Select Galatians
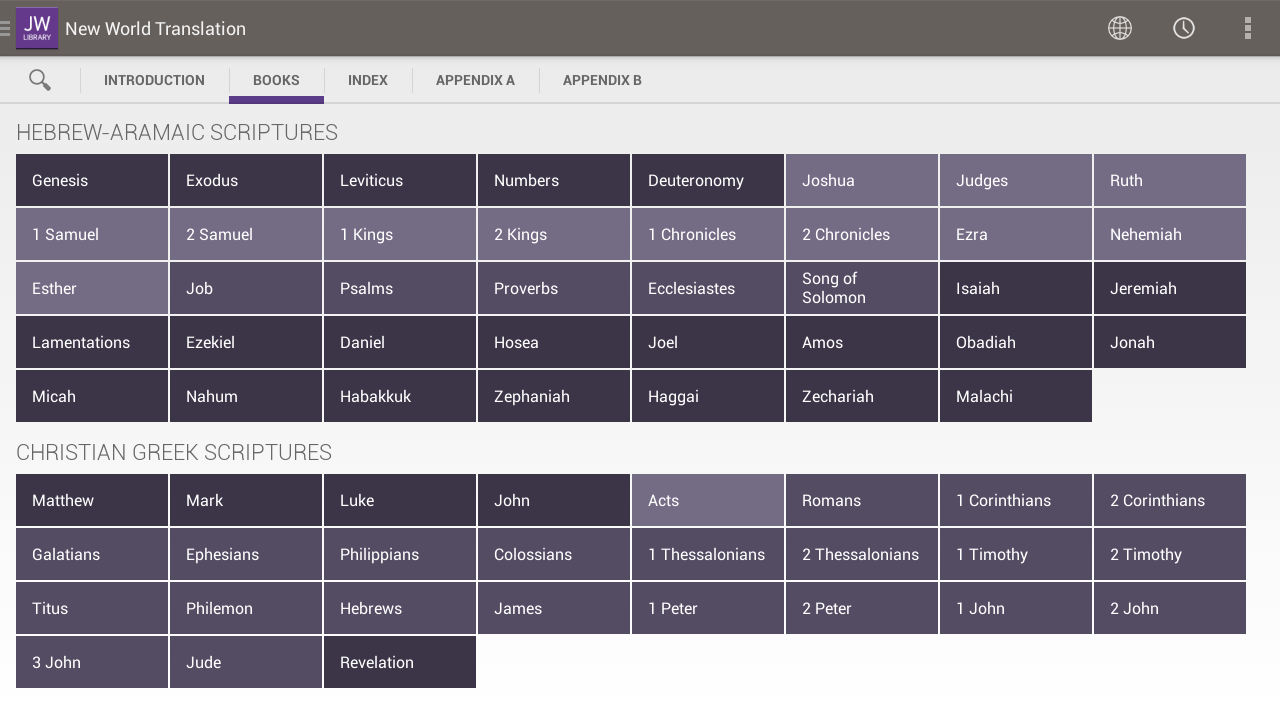1280x727 pixels. coord(92,554)
